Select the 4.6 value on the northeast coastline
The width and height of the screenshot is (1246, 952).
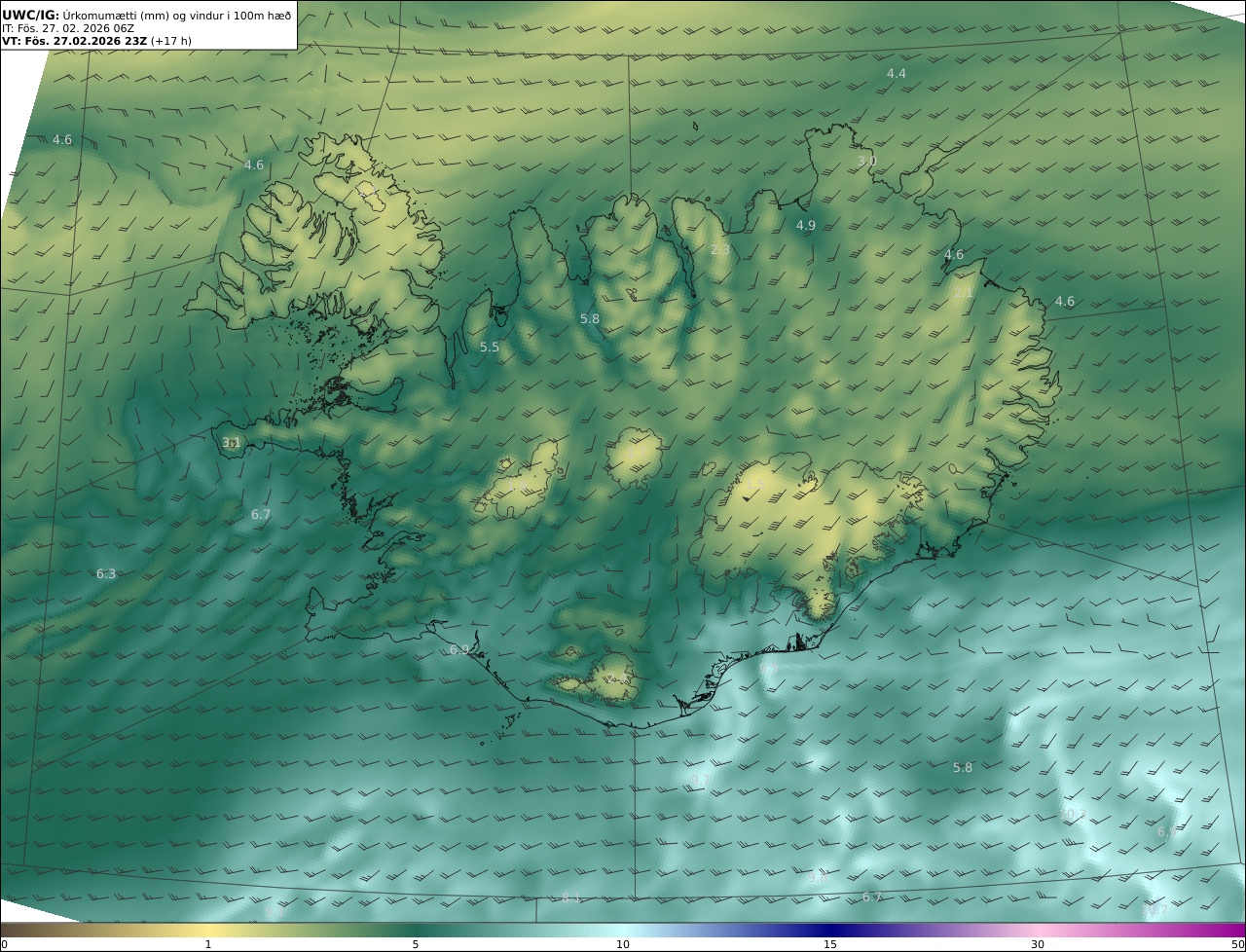(954, 255)
